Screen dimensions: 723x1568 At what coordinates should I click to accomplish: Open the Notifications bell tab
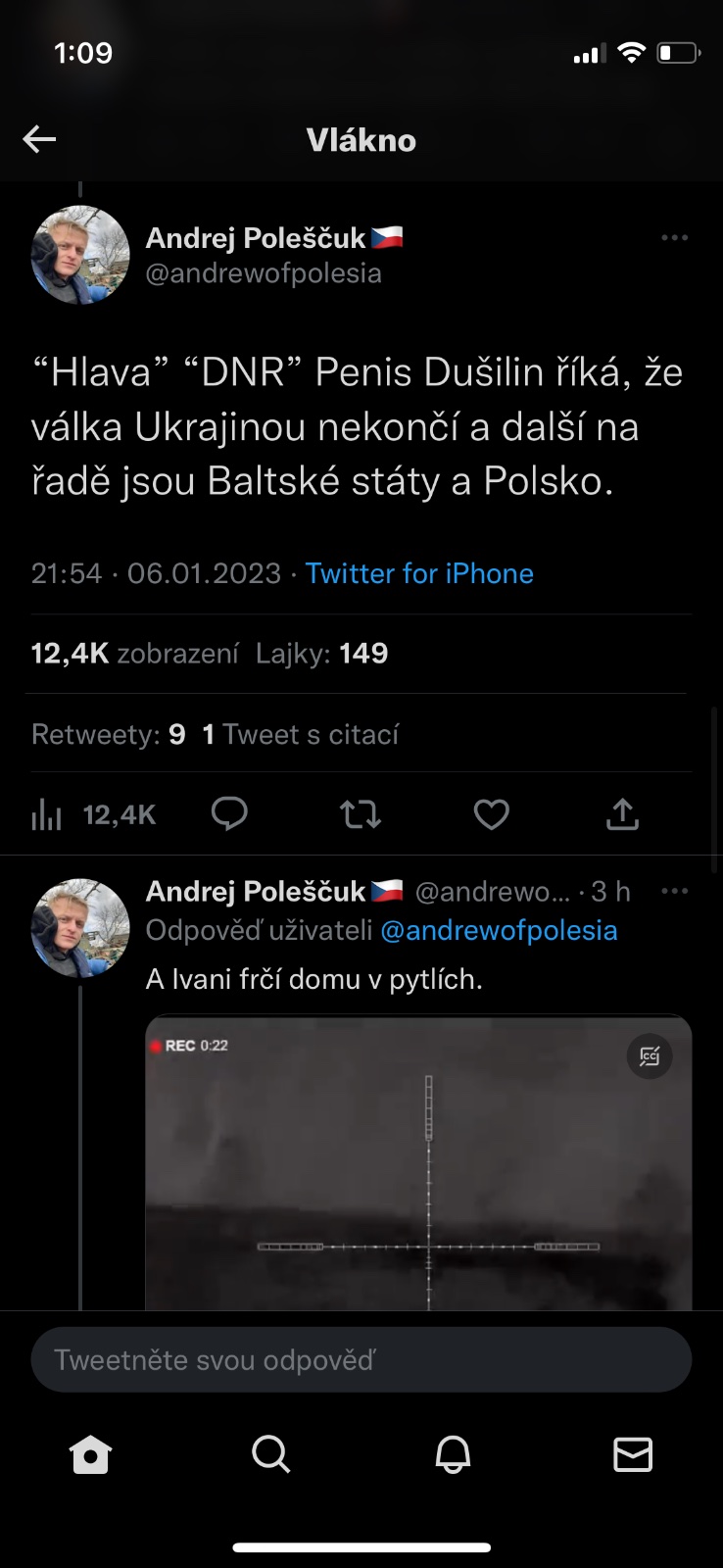pyautogui.click(x=453, y=1455)
